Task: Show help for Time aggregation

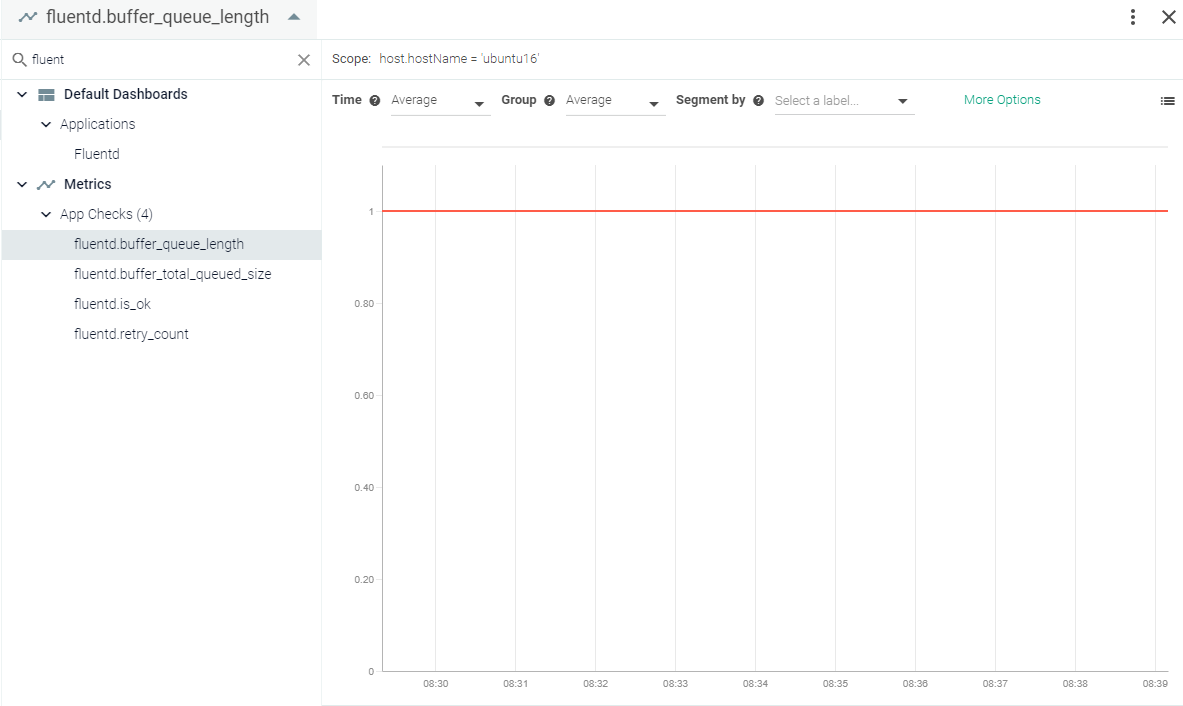Action: tap(375, 100)
